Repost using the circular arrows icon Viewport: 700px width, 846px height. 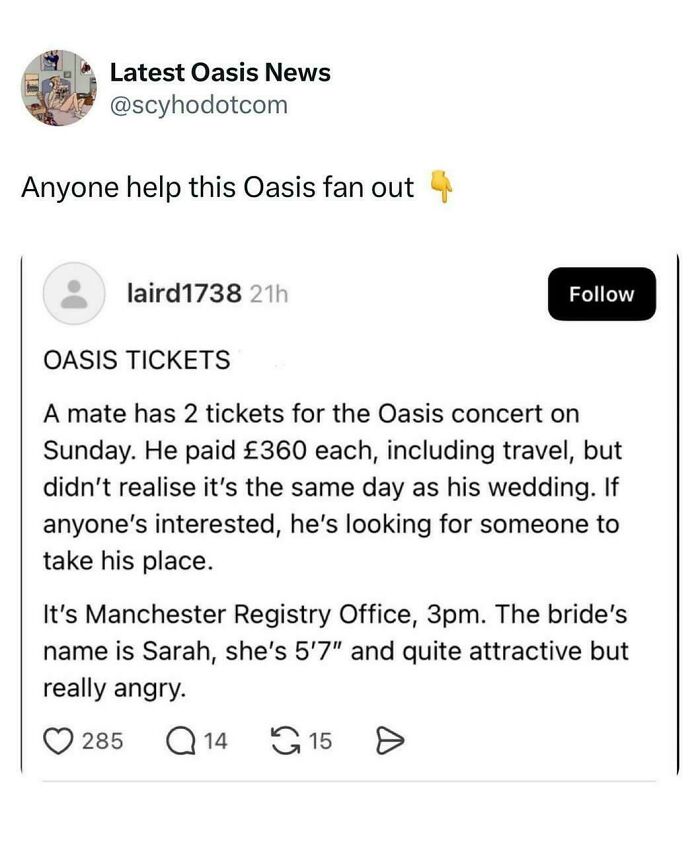(285, 741)
